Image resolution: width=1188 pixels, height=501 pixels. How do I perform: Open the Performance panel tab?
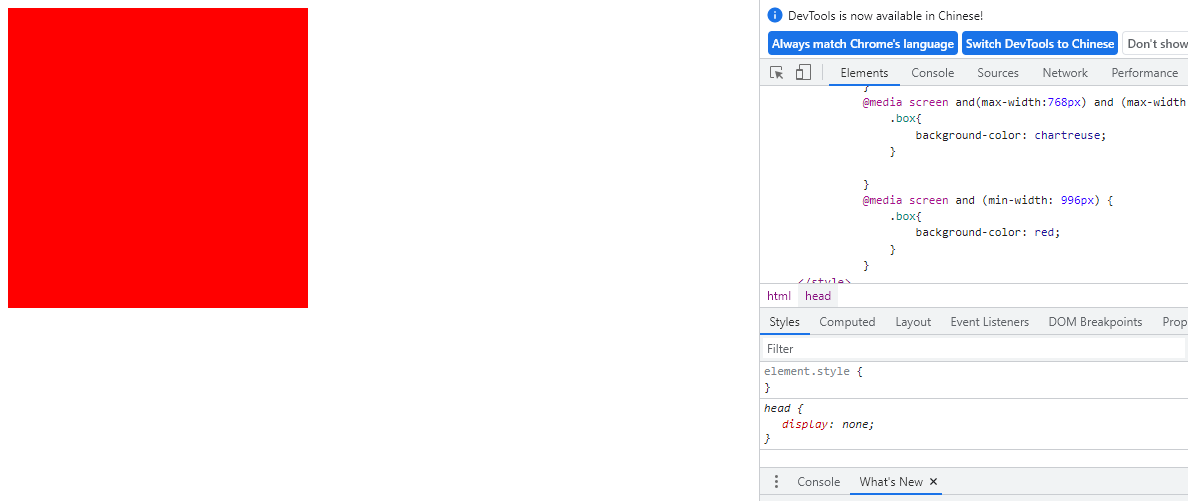click(x=1144, y=73)
